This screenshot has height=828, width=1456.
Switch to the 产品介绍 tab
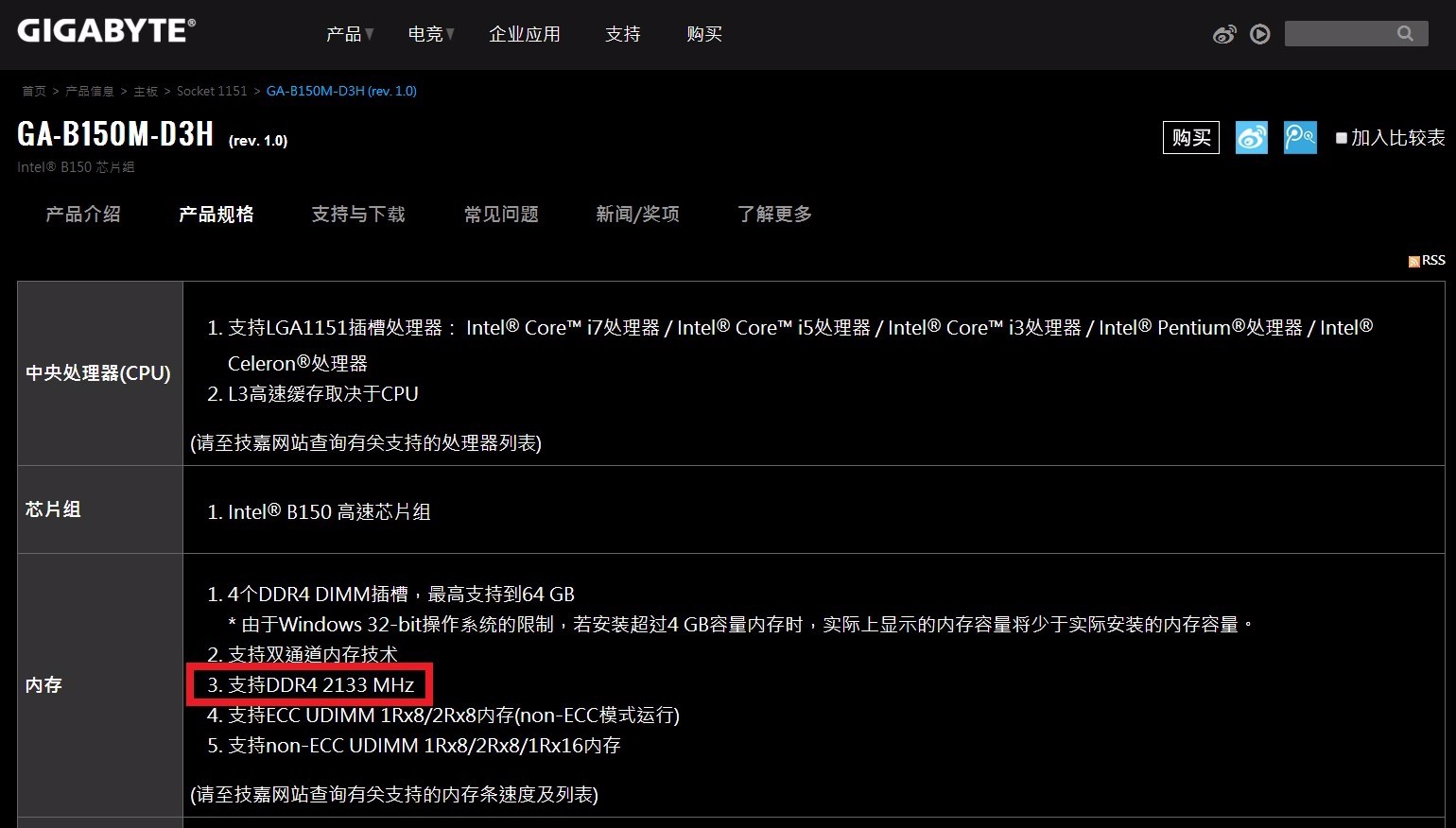(x=83, y=215)
